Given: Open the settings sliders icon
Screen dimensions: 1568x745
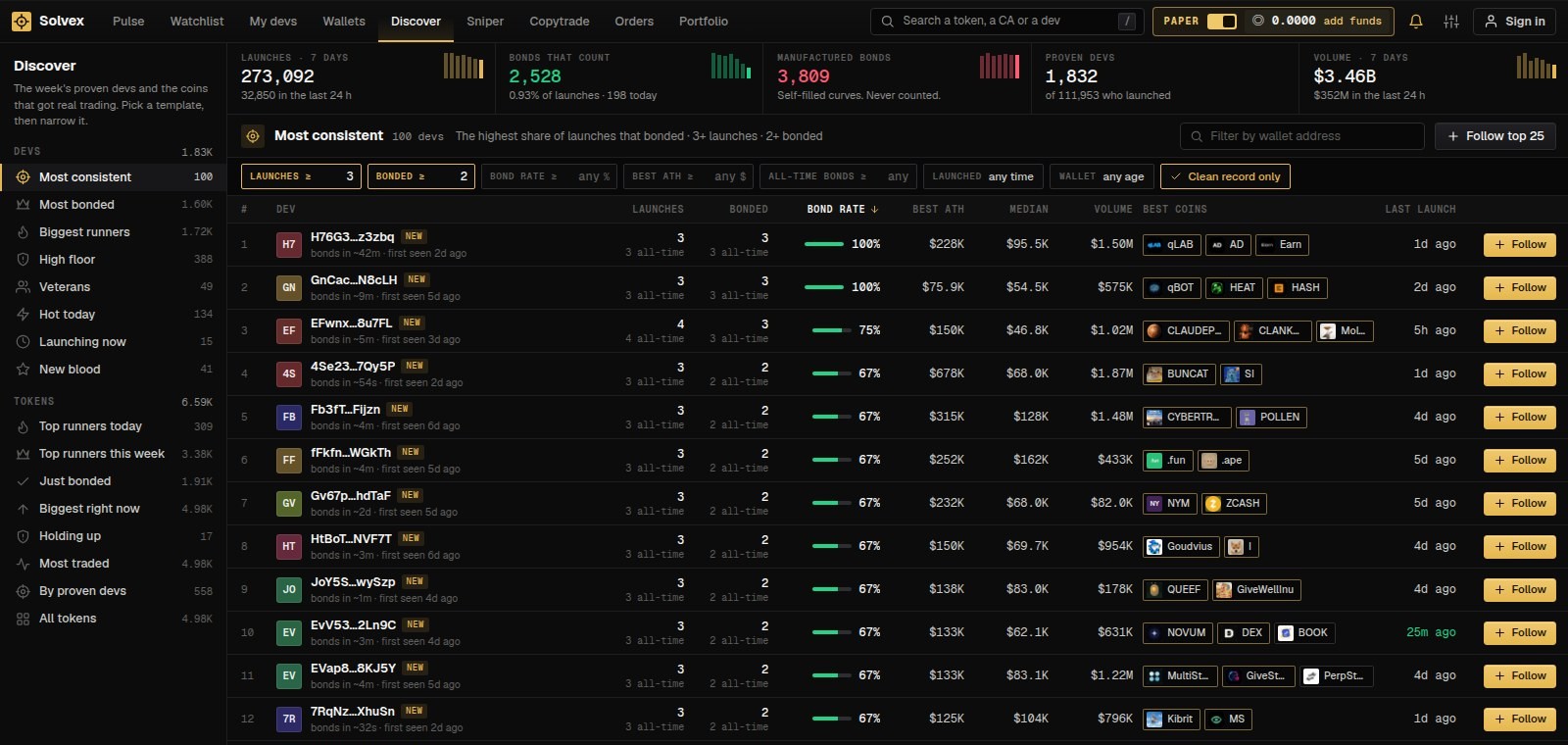Looking at the screenshot, I should (x=1451, y=21).
